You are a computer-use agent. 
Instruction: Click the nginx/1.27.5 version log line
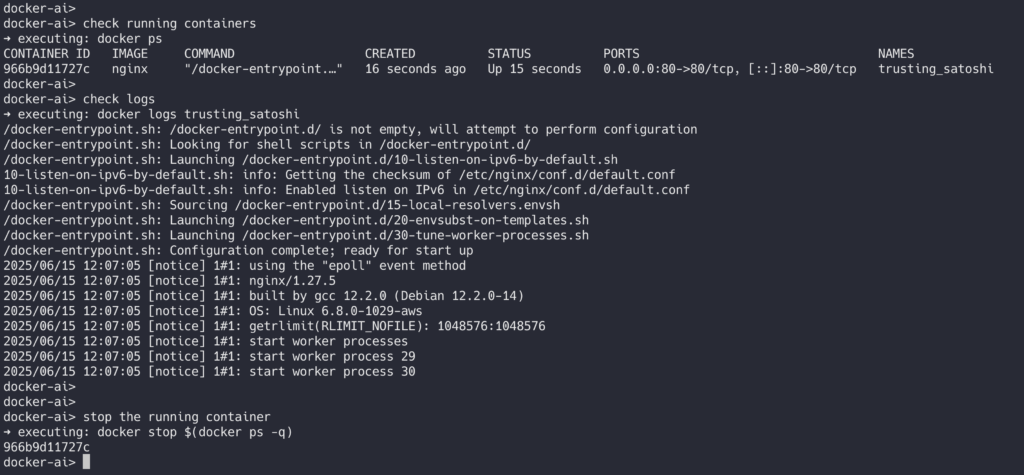point(169,281)
